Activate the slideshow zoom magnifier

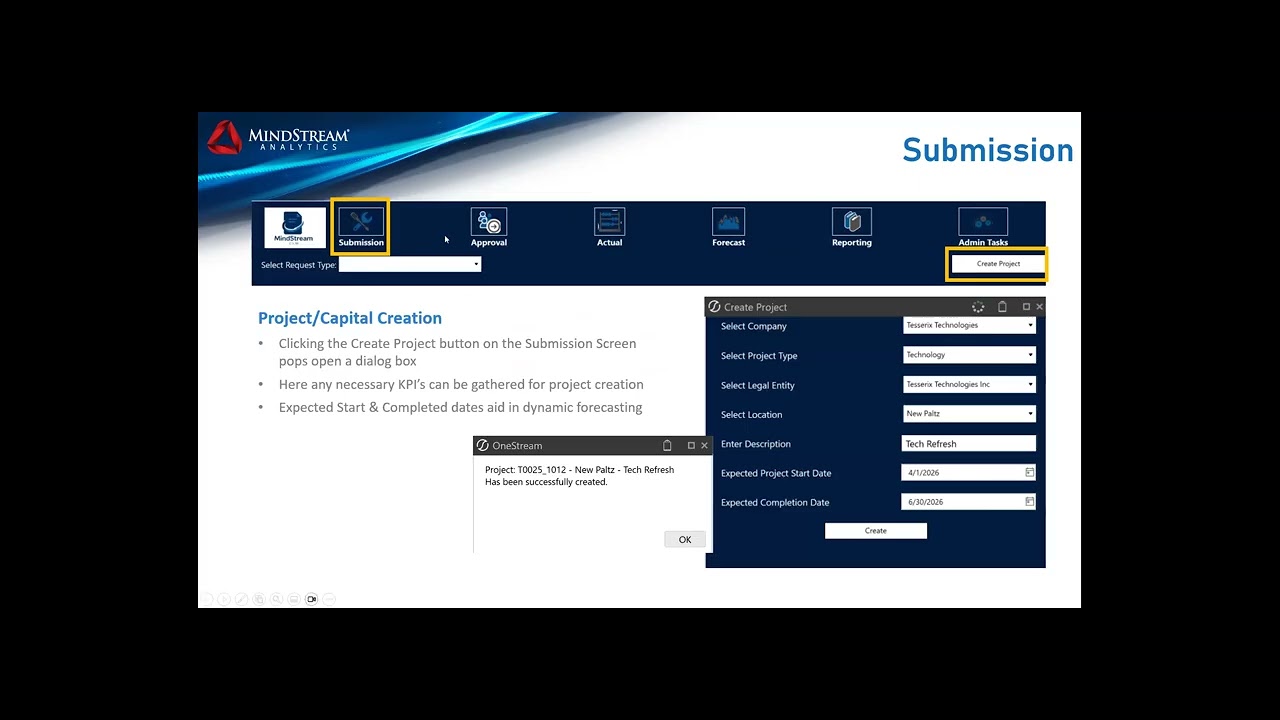click(x=276, y=599)
